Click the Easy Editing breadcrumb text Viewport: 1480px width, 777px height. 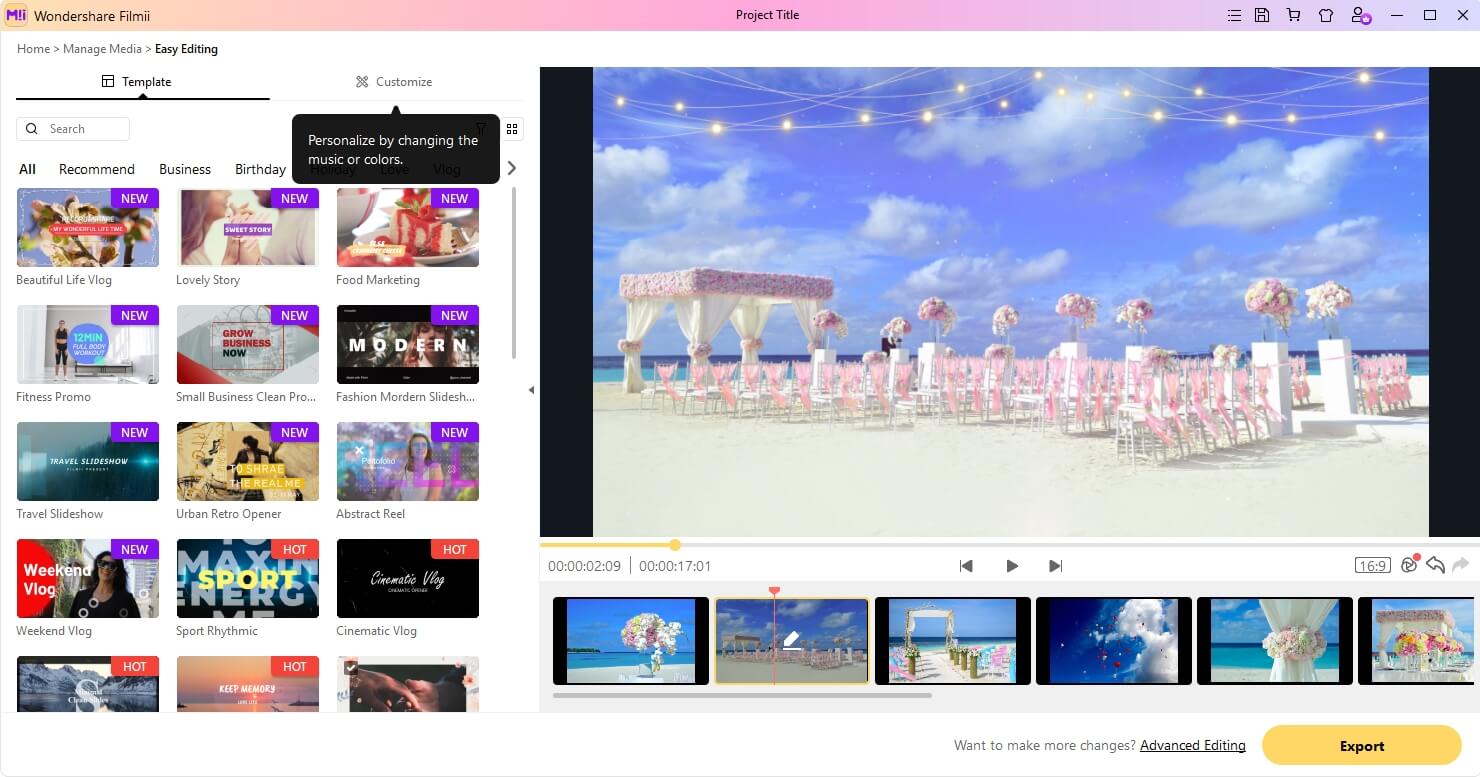[x=186, y=49]
